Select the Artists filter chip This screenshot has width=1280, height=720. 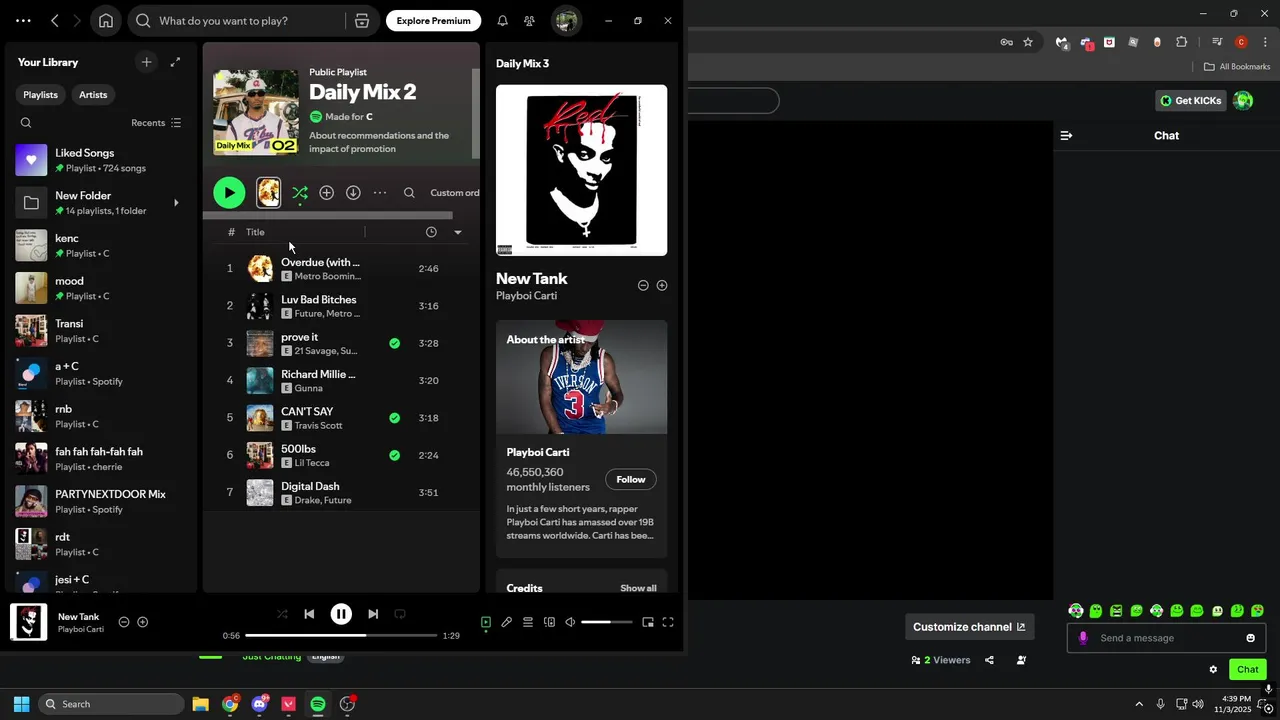pos(93,94)
